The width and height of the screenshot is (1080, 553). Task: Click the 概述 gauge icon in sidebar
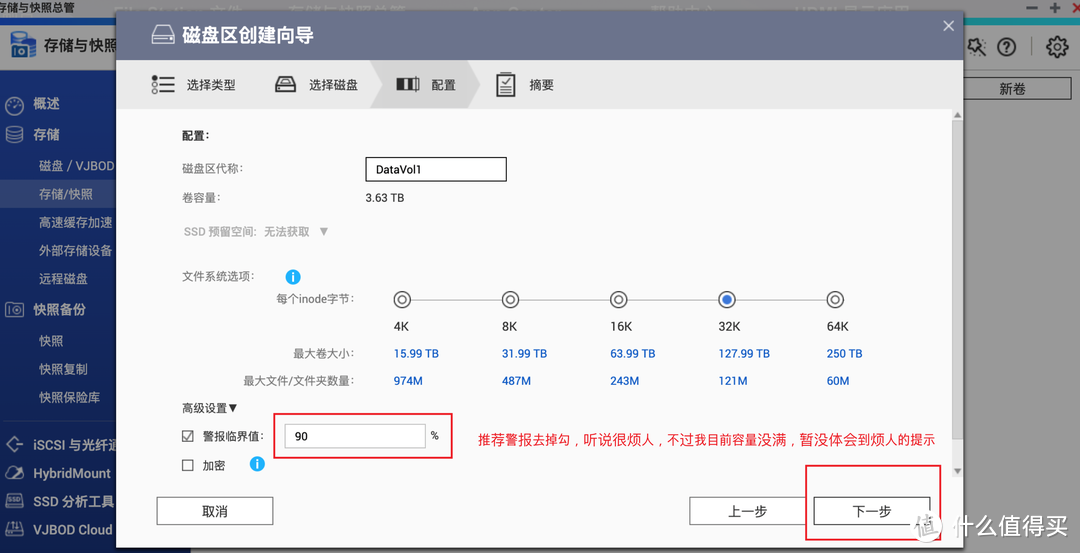point(15,104)
